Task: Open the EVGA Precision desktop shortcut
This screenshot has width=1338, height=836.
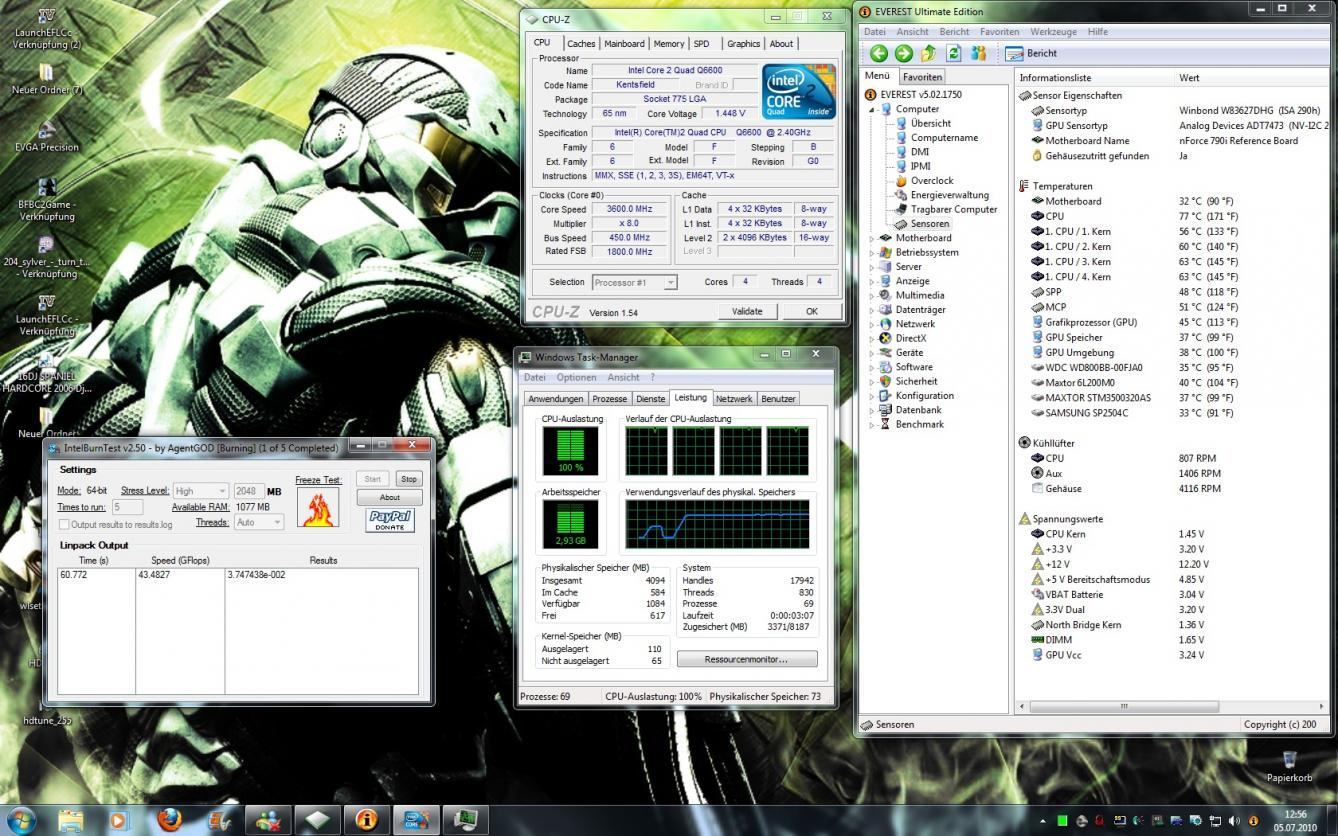Action: pyautogui.click(x=46, y=137)
